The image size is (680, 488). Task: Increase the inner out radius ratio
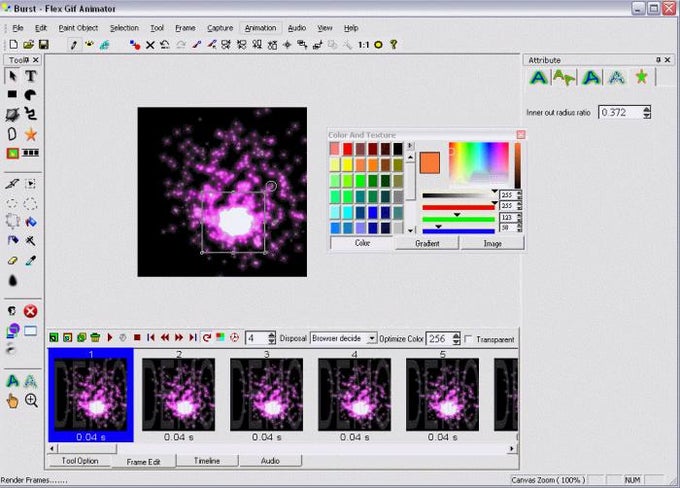coord(649,109)
